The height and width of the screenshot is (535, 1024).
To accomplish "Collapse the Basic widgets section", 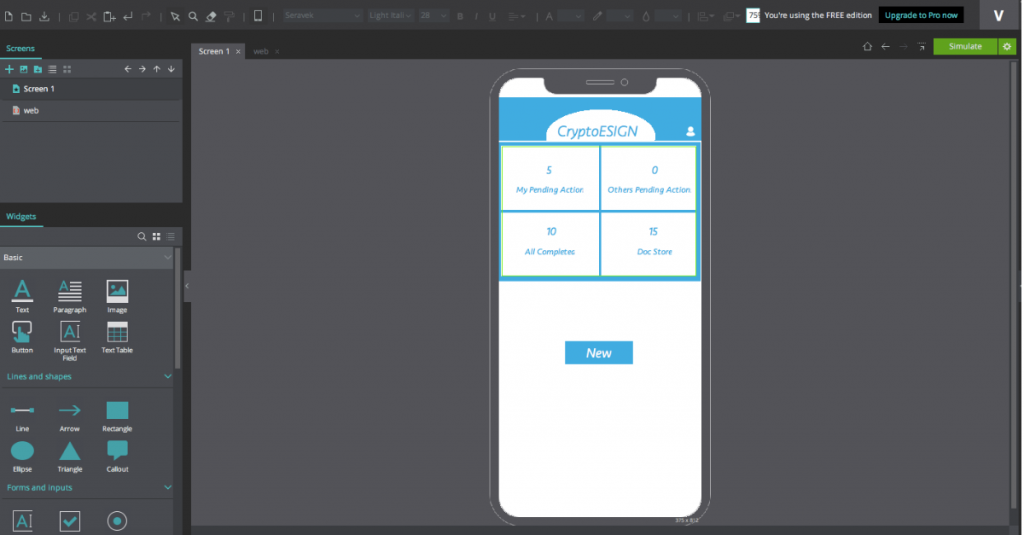I will (168, 257).
